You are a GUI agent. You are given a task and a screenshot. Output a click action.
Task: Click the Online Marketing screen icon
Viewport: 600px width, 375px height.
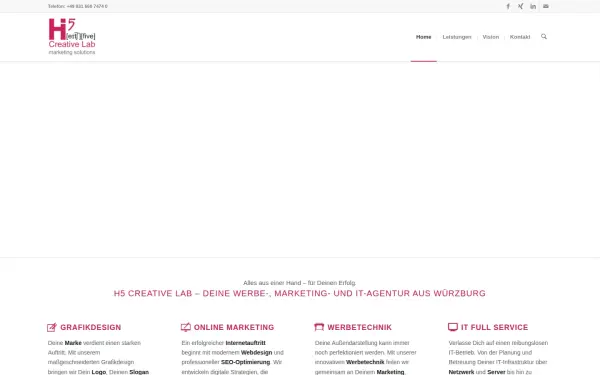186,327
